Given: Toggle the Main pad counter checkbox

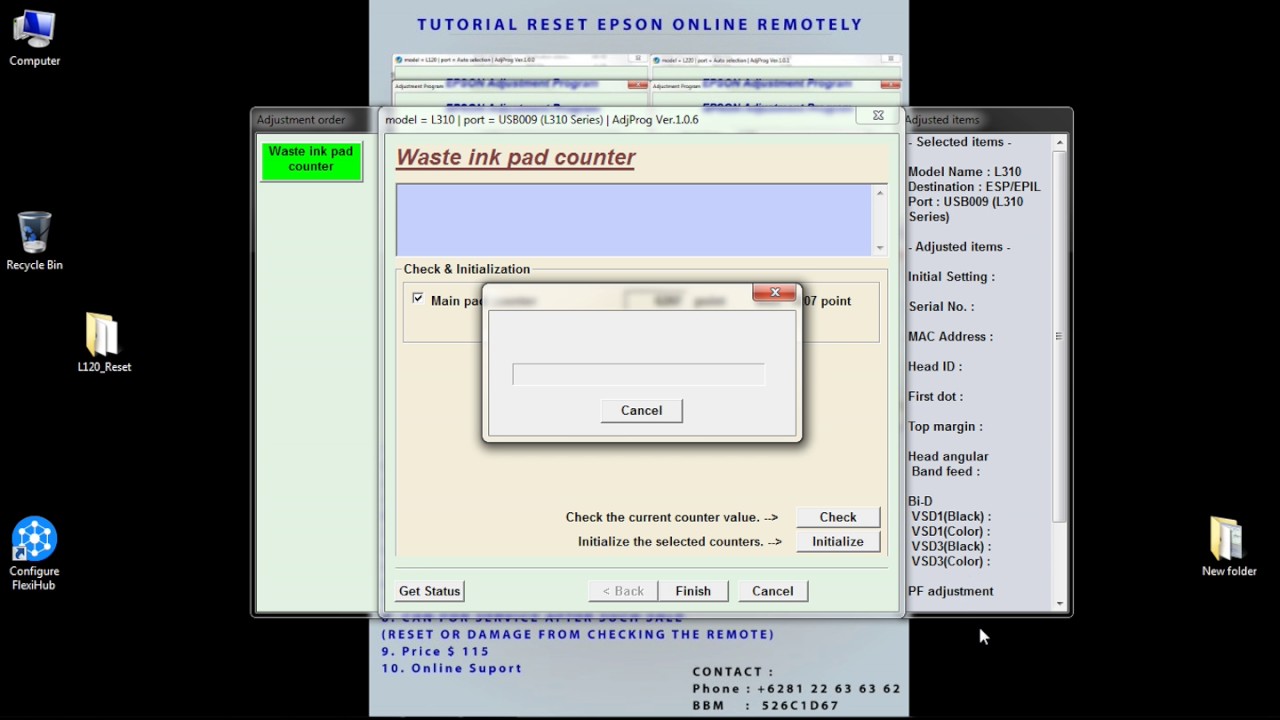Looking at the screenshot, I should (x=418, y=299).
